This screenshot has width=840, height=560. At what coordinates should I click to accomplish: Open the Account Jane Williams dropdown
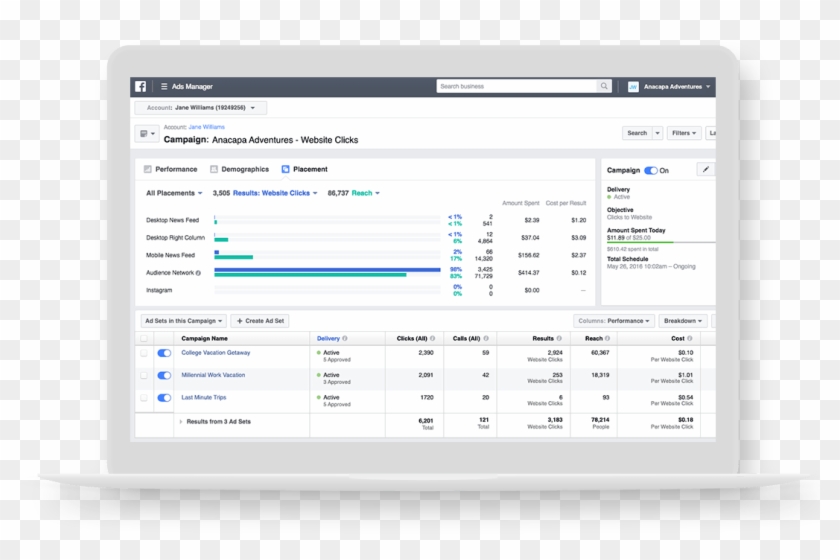(x=201, y=108)
